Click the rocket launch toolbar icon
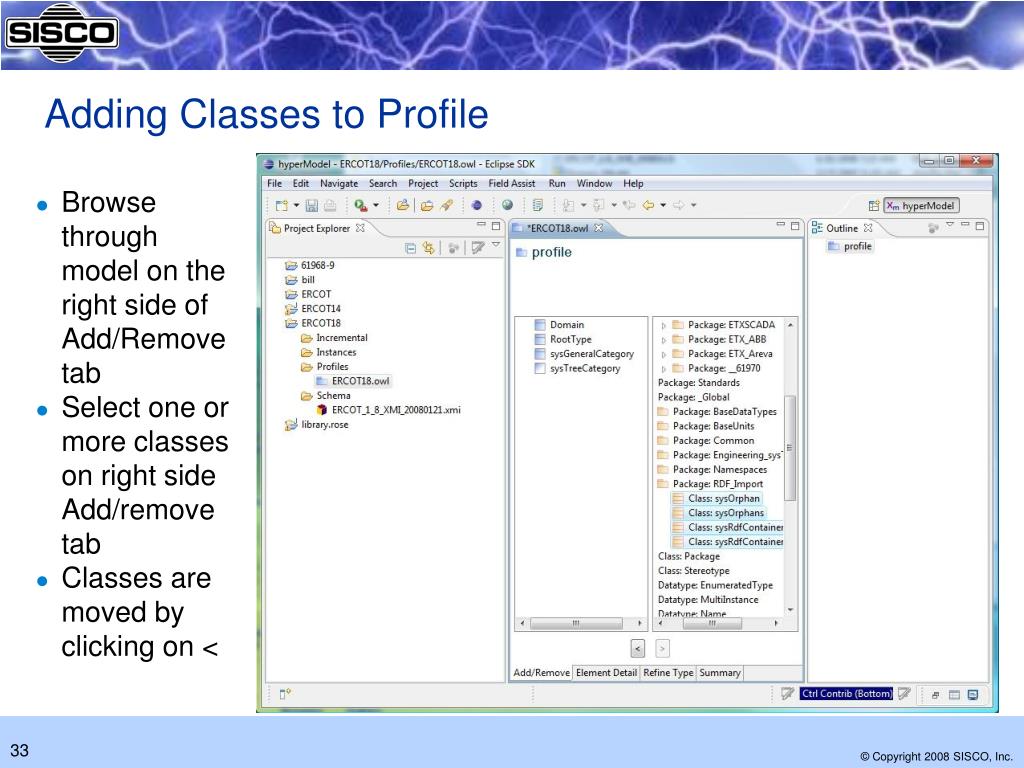This screenshot has height=768, width=1024. pyautogui.click(x=447, y=205)
